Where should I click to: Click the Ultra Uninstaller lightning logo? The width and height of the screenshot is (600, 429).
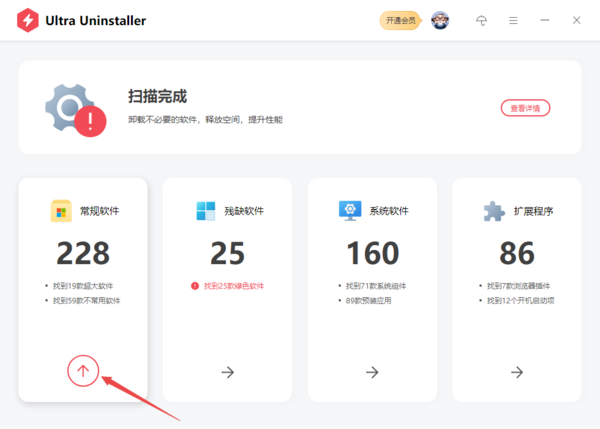coord(27,21)
